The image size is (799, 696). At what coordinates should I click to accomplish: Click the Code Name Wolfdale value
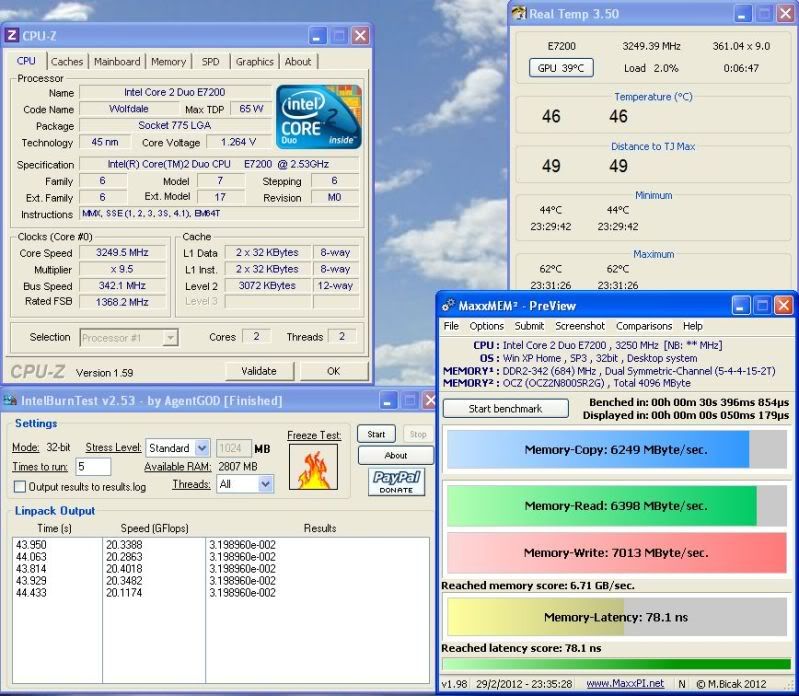click(129, 109)
